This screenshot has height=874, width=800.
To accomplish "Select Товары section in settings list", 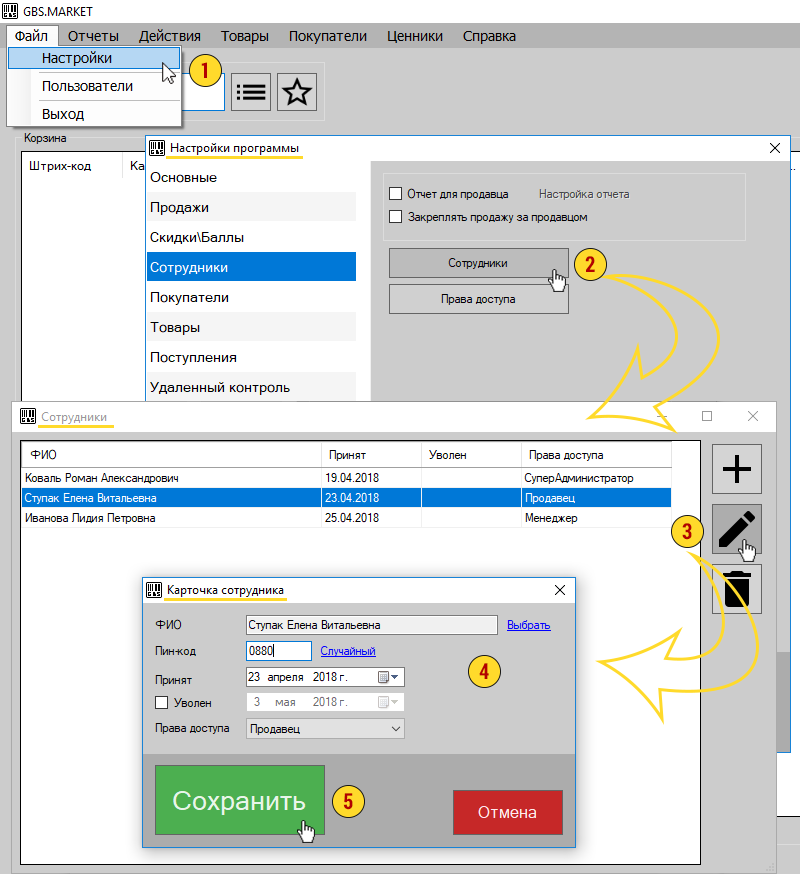I will click(251, 327).
